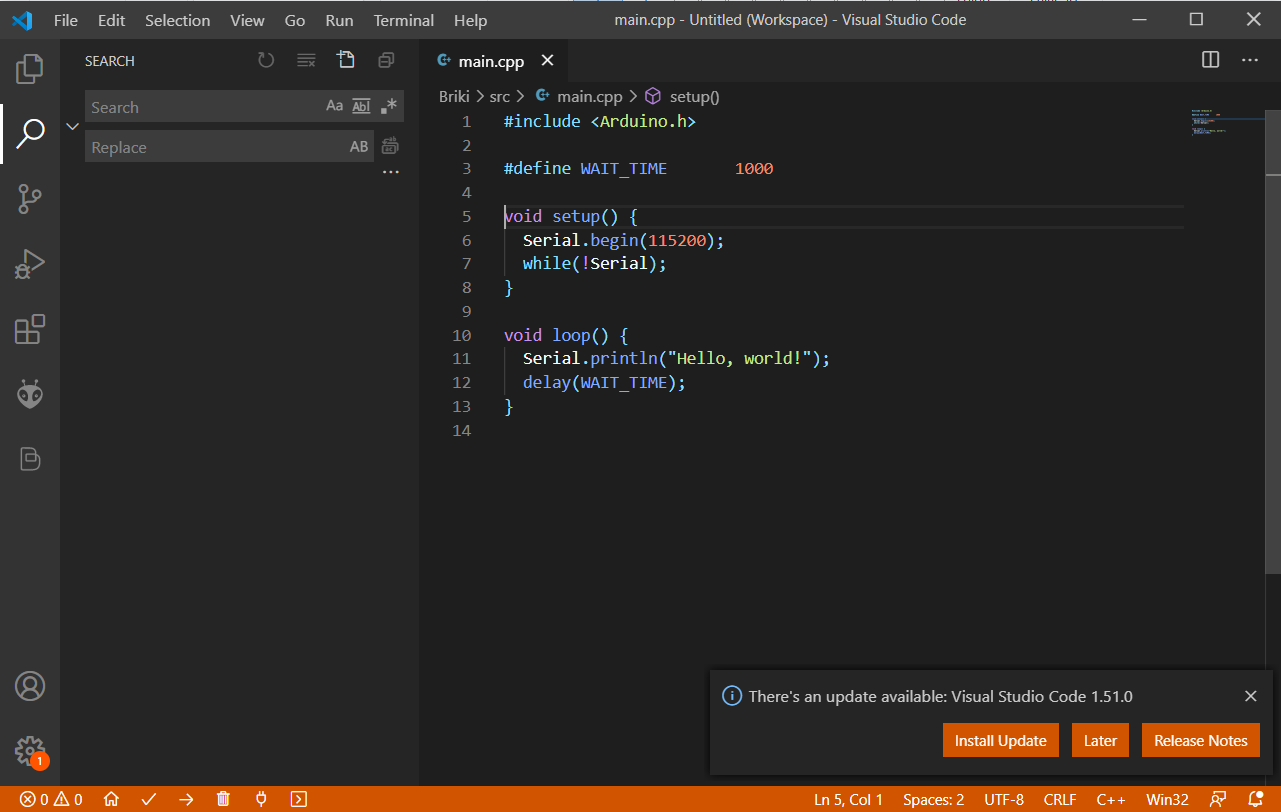Open the View menu
This screenshot has height=812, width=1281.
[x=247, y=20]
